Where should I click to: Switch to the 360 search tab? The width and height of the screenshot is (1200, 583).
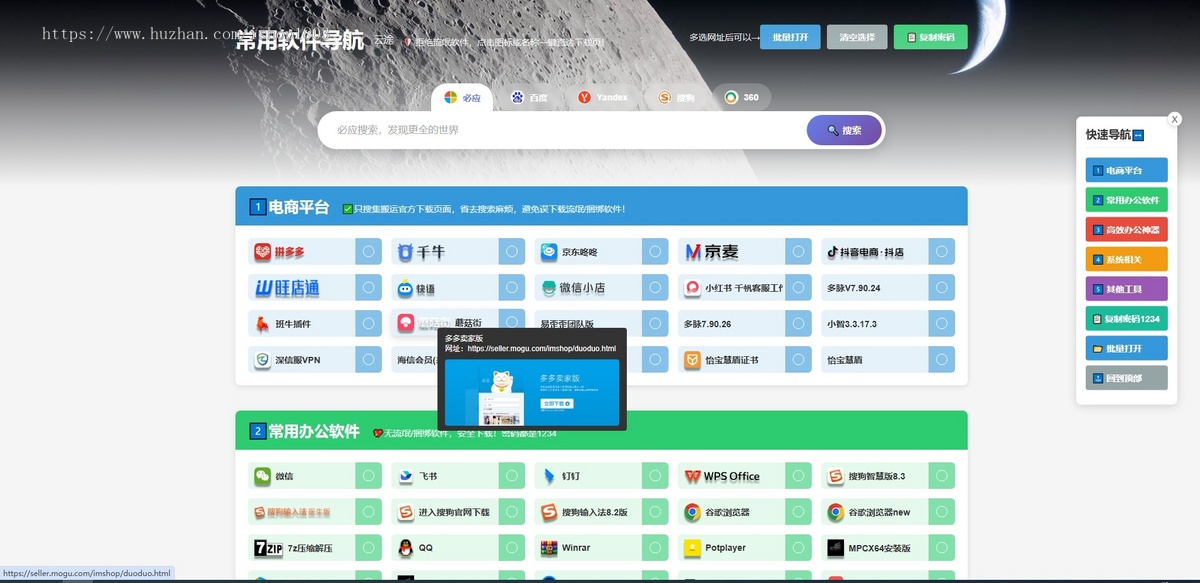tap(742, 98)
